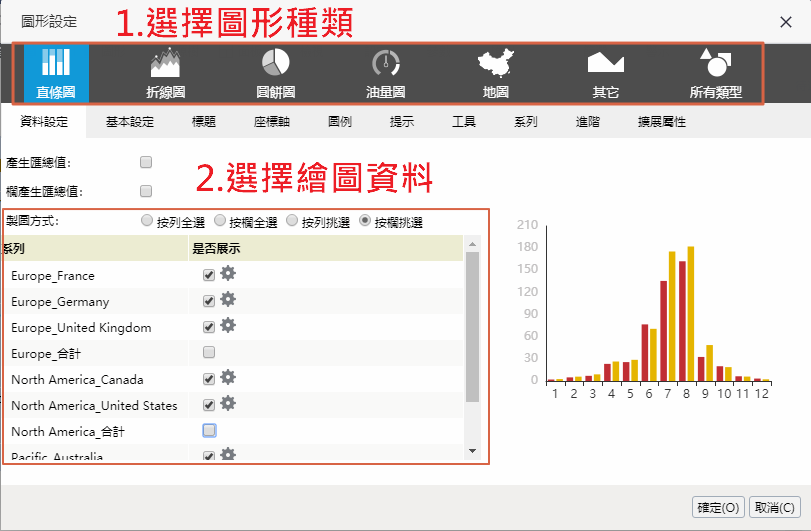Click gear icon for North America_Canada
The width and height of the screenshot is (811, 531).
[x=228, y=377]
